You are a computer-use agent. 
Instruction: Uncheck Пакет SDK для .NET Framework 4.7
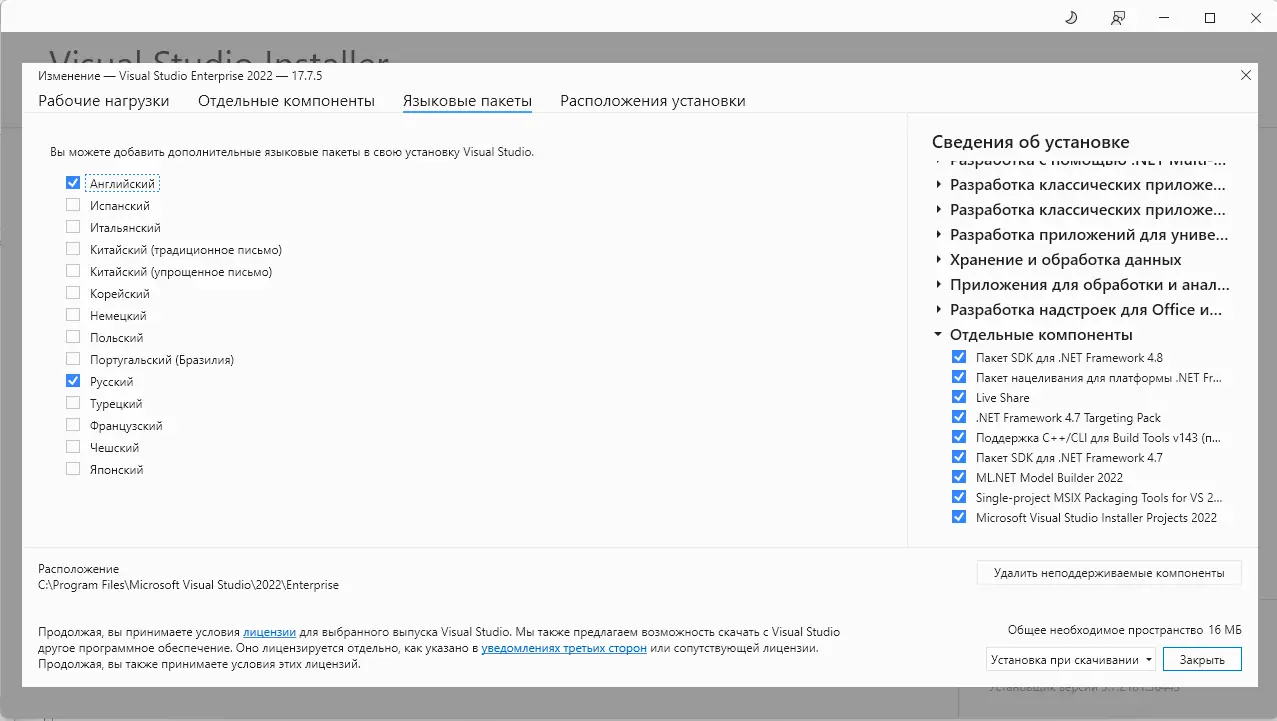point(959,457)
